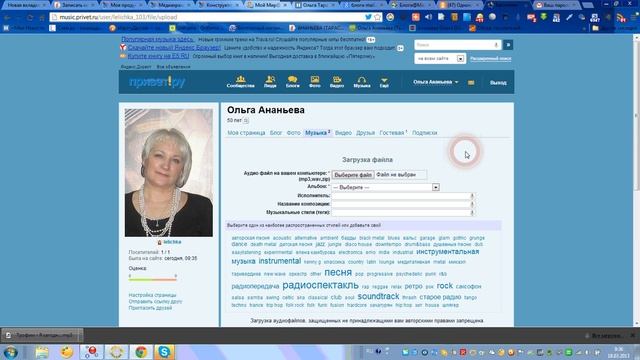Click the browser back arrow

(7, 18)
